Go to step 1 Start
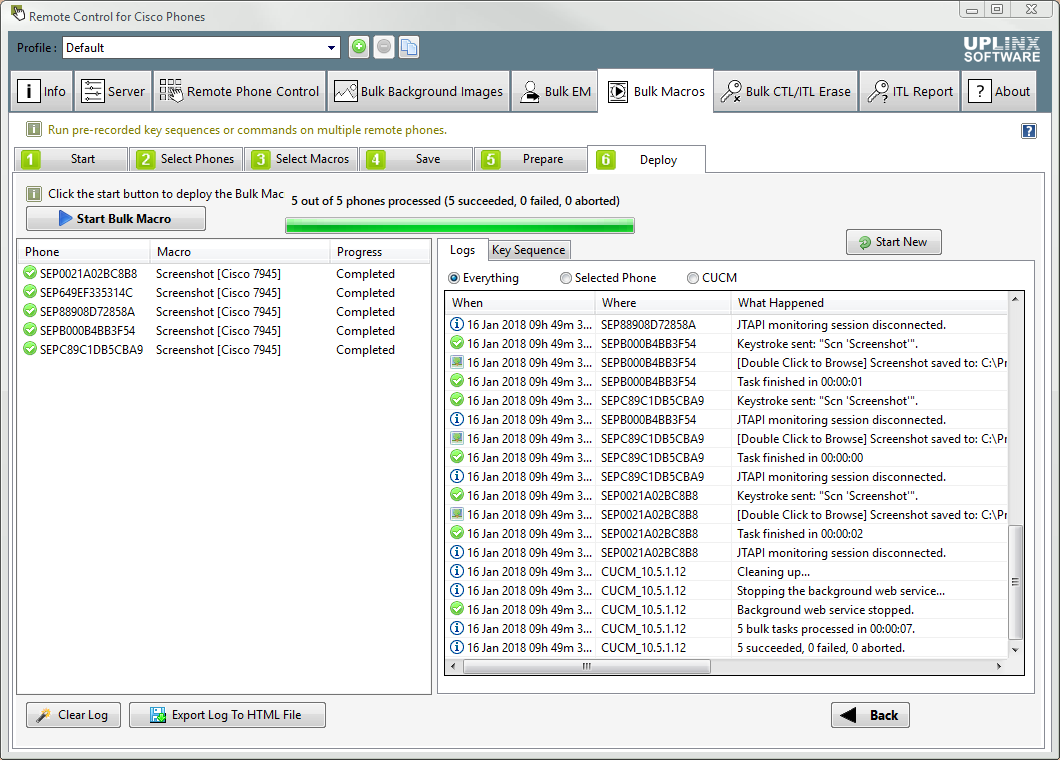Screen dimensions: 1060x760 pyautogui.click(x=71, y=159)
